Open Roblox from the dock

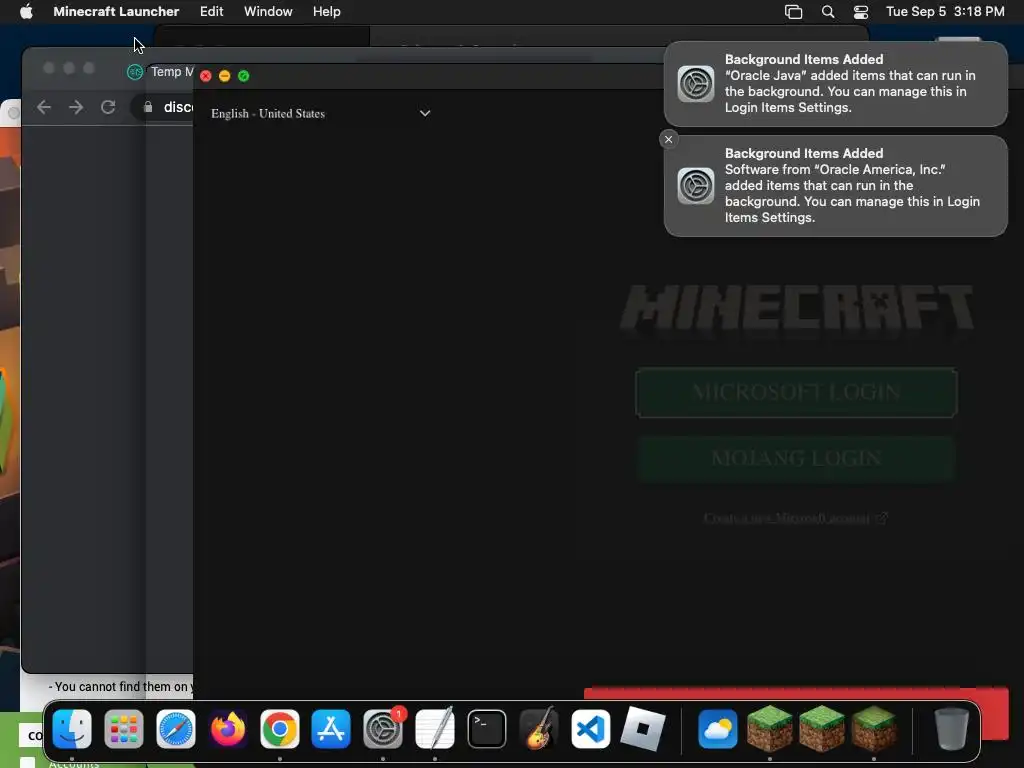(643, 729)
